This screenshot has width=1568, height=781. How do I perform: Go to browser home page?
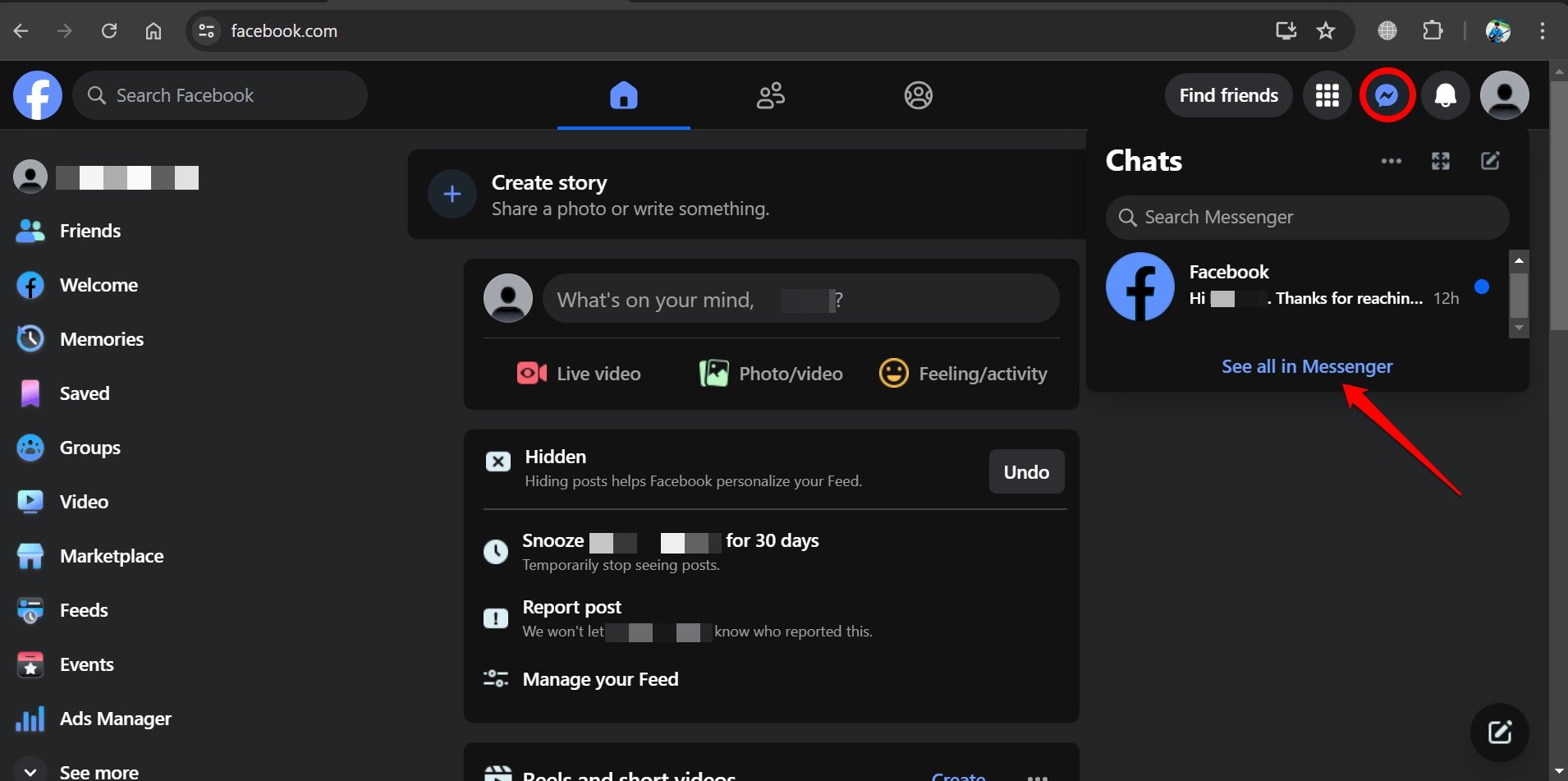click(x=154, y=31)
